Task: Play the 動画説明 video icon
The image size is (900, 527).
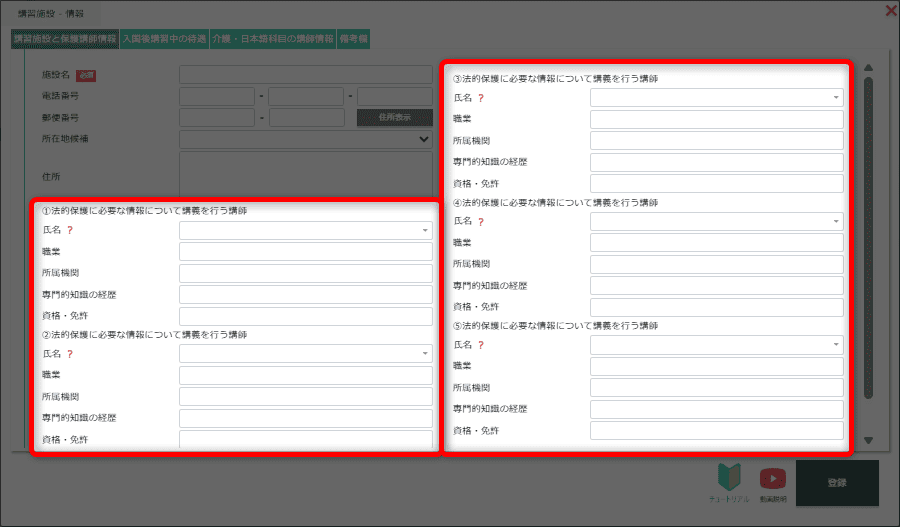Action: (x=773, y=478)
